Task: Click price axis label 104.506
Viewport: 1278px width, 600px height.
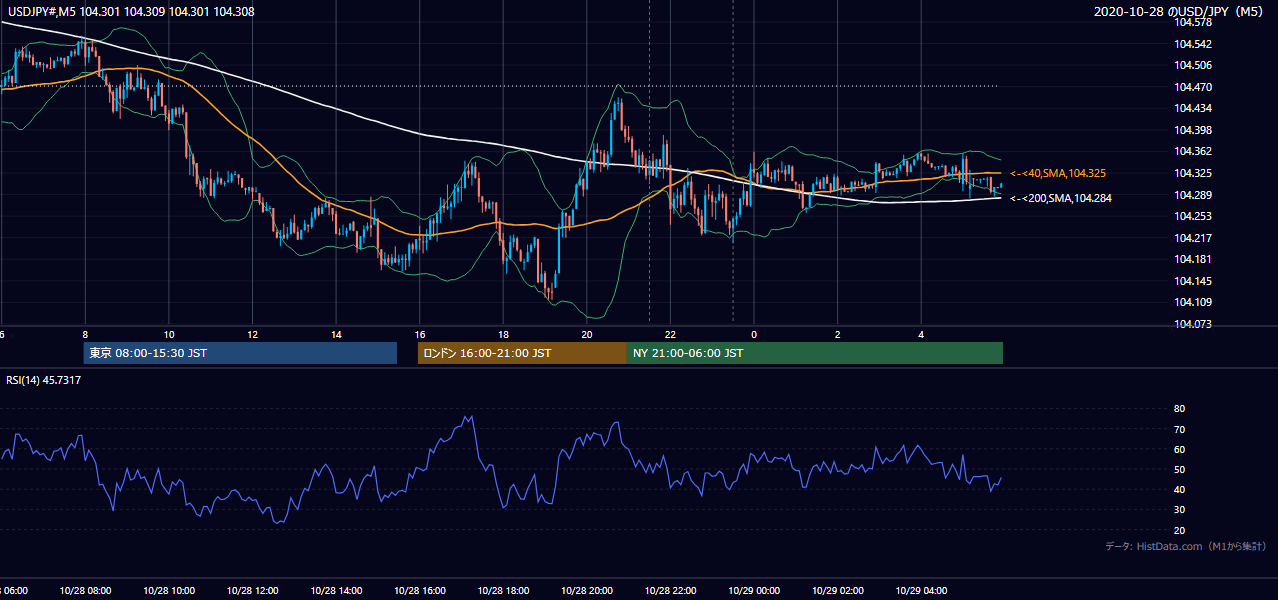Action: coord(1192,65)
